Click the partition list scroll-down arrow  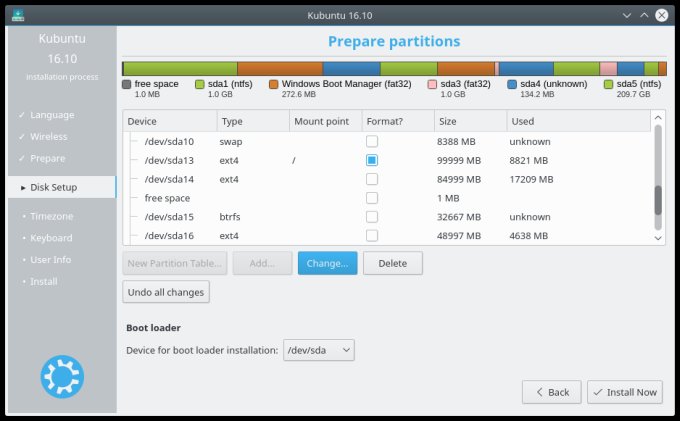click(658, 238)
